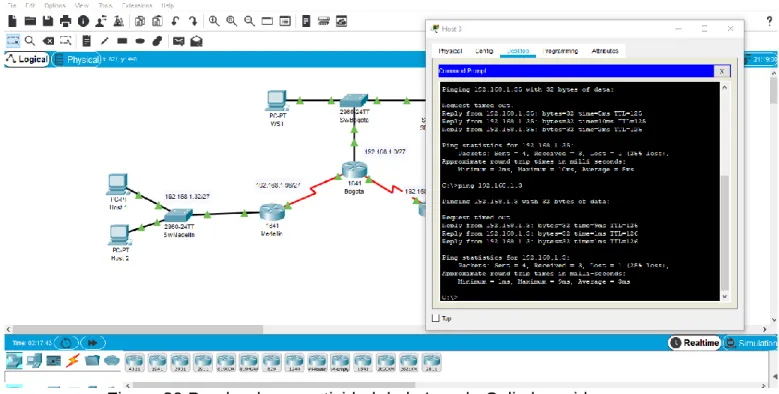Click the command prompt scrollbar down arrow
The width and height of the screenshot is (779, 394).
724,297
